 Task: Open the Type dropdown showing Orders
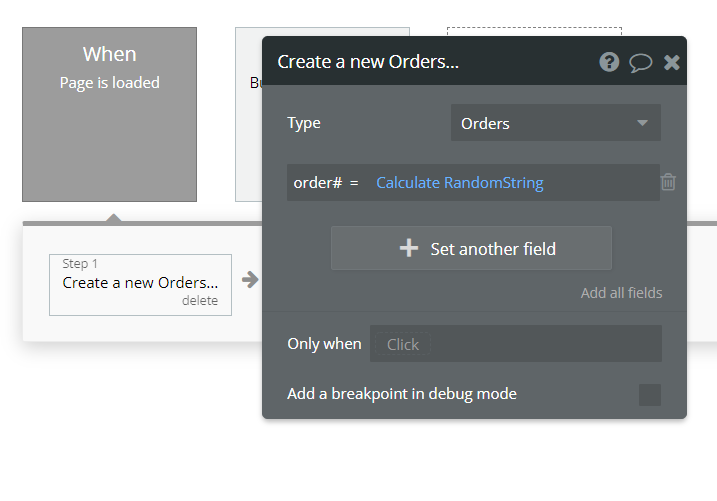[x=556, y=123]
